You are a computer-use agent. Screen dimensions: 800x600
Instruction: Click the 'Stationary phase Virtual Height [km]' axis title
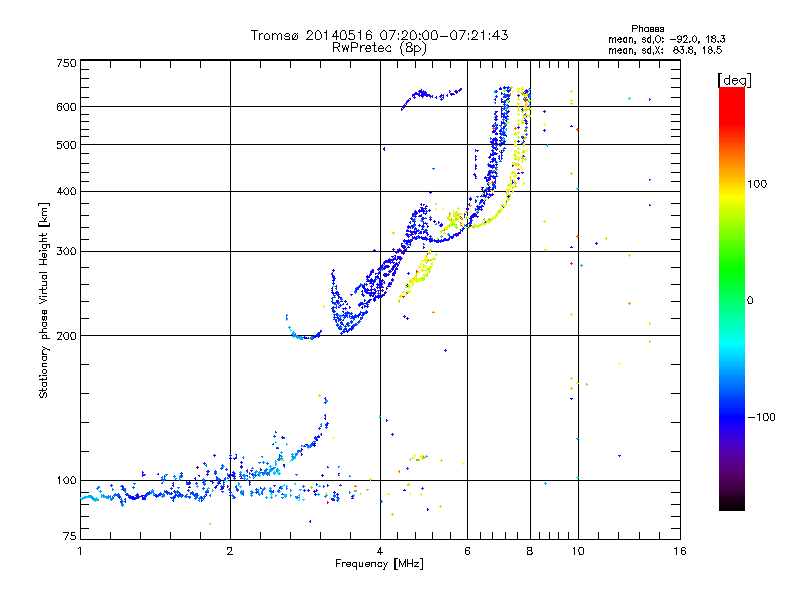click(44, 300)
